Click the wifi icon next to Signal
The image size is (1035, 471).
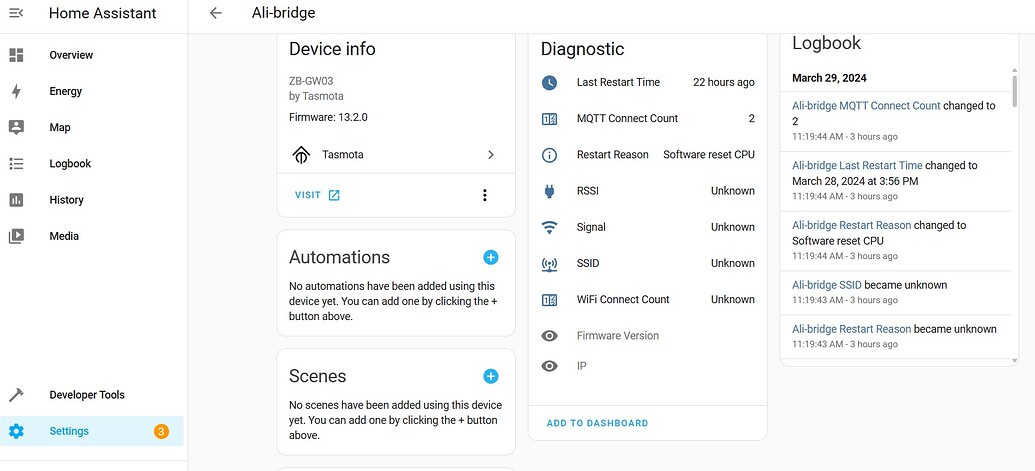click(549, 228)
